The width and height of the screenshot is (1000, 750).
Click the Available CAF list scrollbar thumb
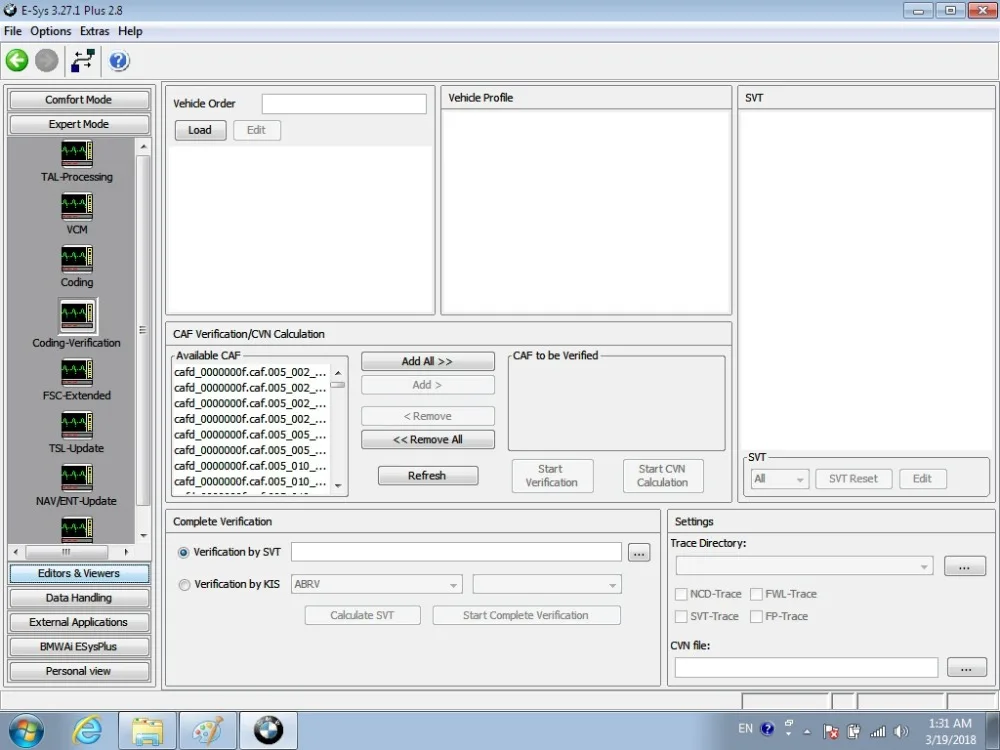[338, 385]
